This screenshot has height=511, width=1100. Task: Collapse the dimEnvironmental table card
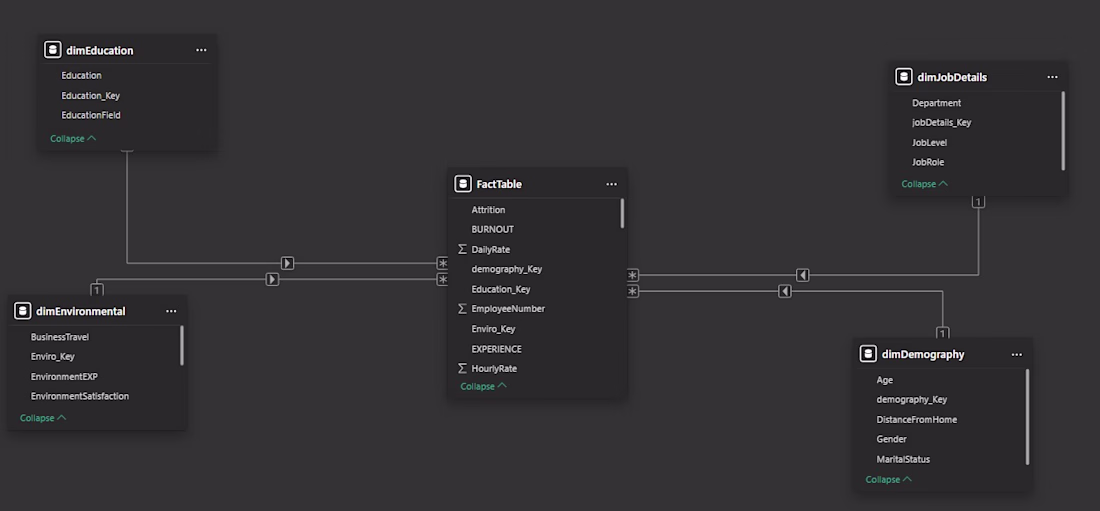43,418
